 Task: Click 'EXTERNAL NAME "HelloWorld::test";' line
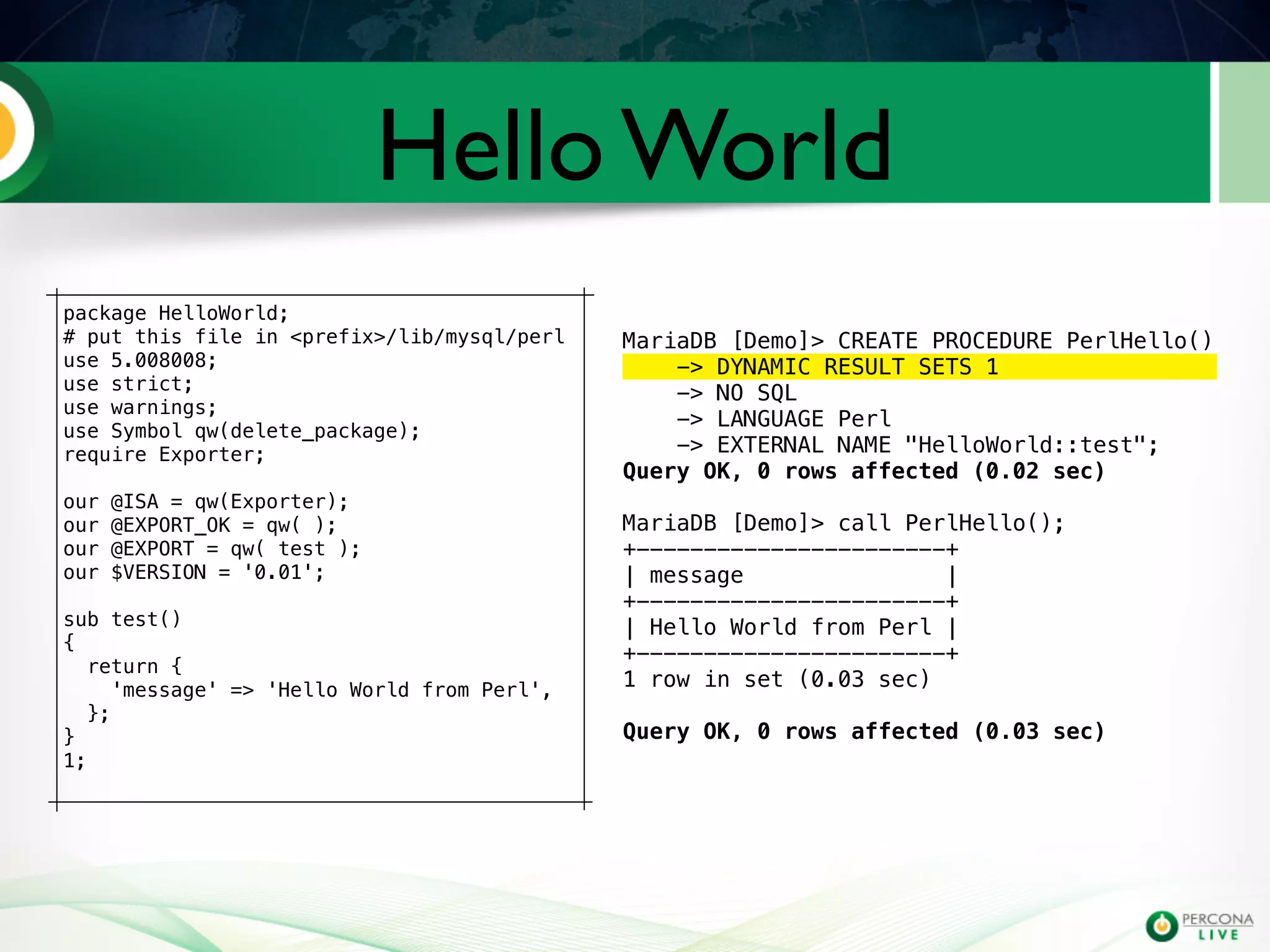pyautogui.click(x=917, y=446)
